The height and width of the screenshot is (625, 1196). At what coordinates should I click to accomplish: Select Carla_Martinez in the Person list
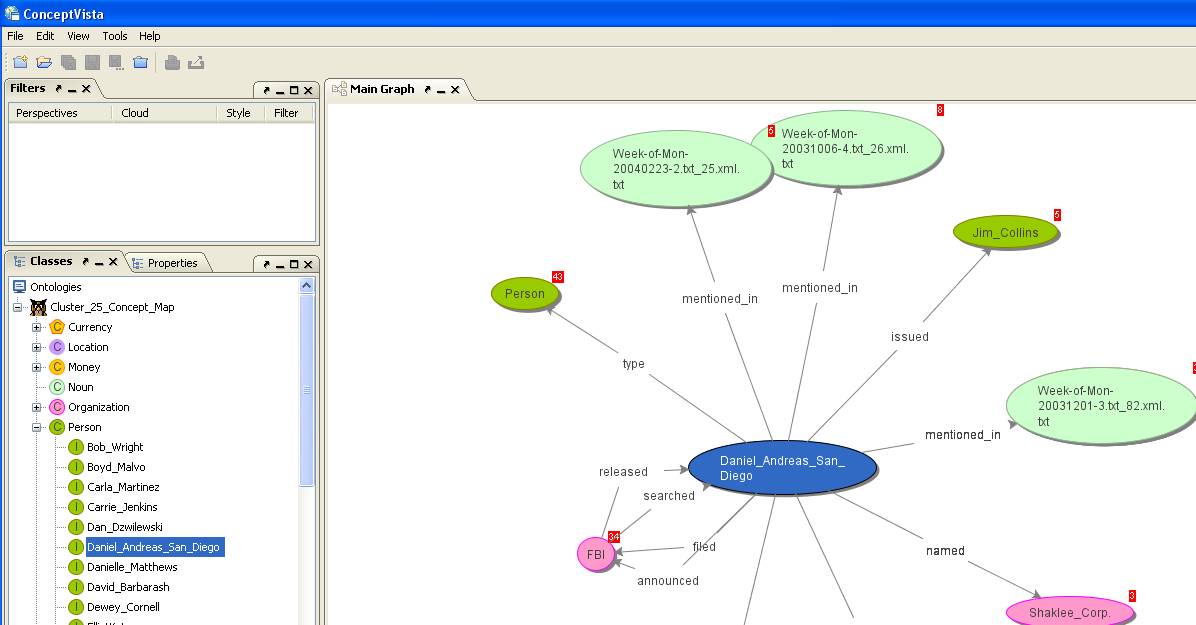tap(123, 487)
